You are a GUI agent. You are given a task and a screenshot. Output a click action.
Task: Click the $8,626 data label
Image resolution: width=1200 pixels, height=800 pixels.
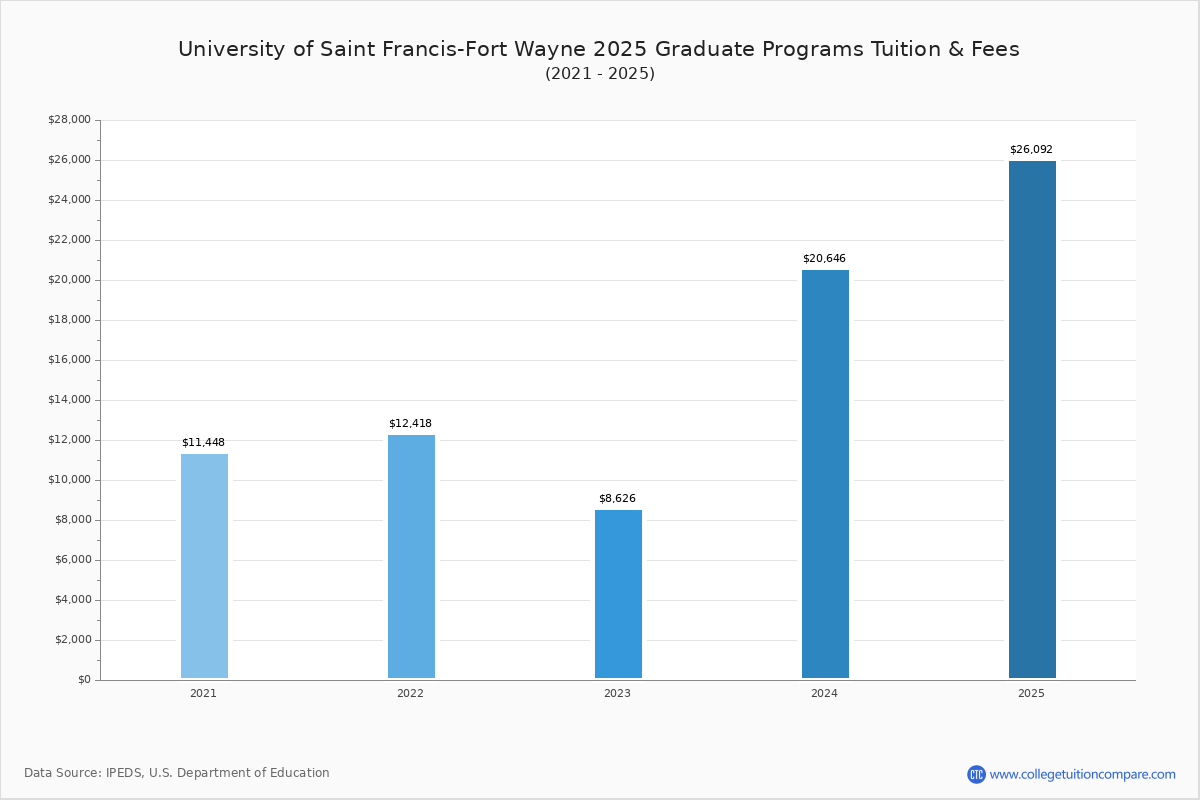[617, 499]
